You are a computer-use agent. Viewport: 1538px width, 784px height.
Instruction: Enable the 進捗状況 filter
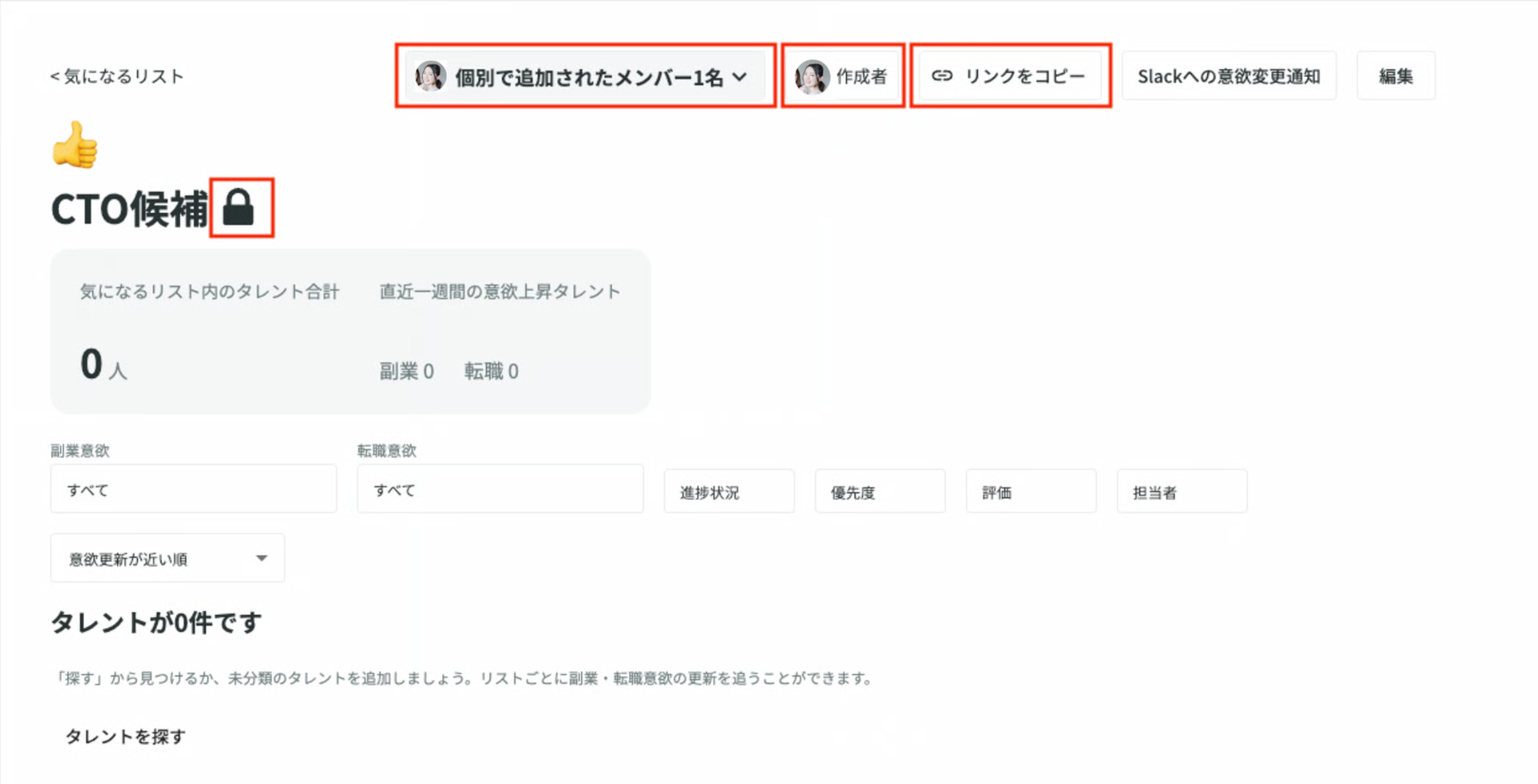tap(728, 491)
